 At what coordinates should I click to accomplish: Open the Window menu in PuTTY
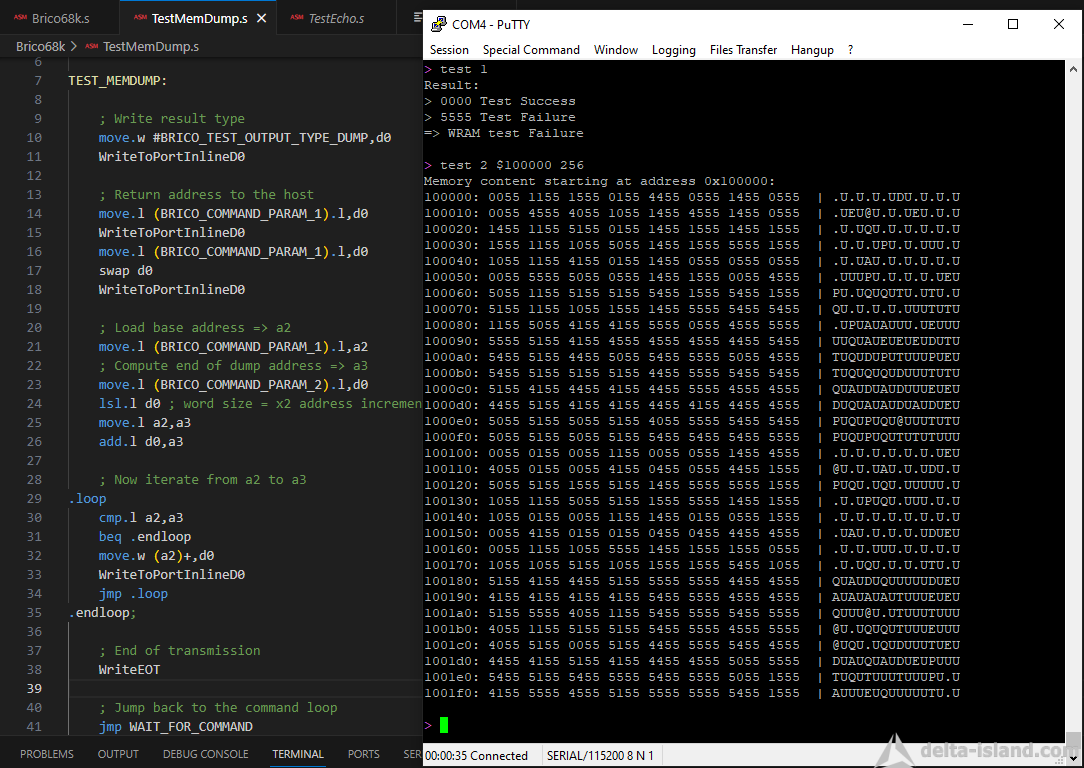coord(615,50)
